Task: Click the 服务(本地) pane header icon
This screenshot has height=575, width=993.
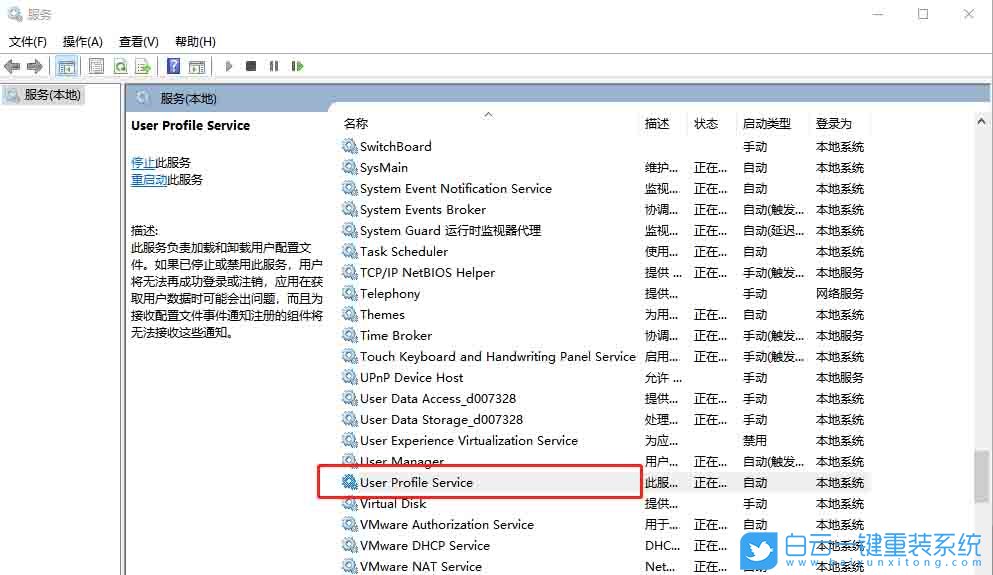Action: point(143,98)
